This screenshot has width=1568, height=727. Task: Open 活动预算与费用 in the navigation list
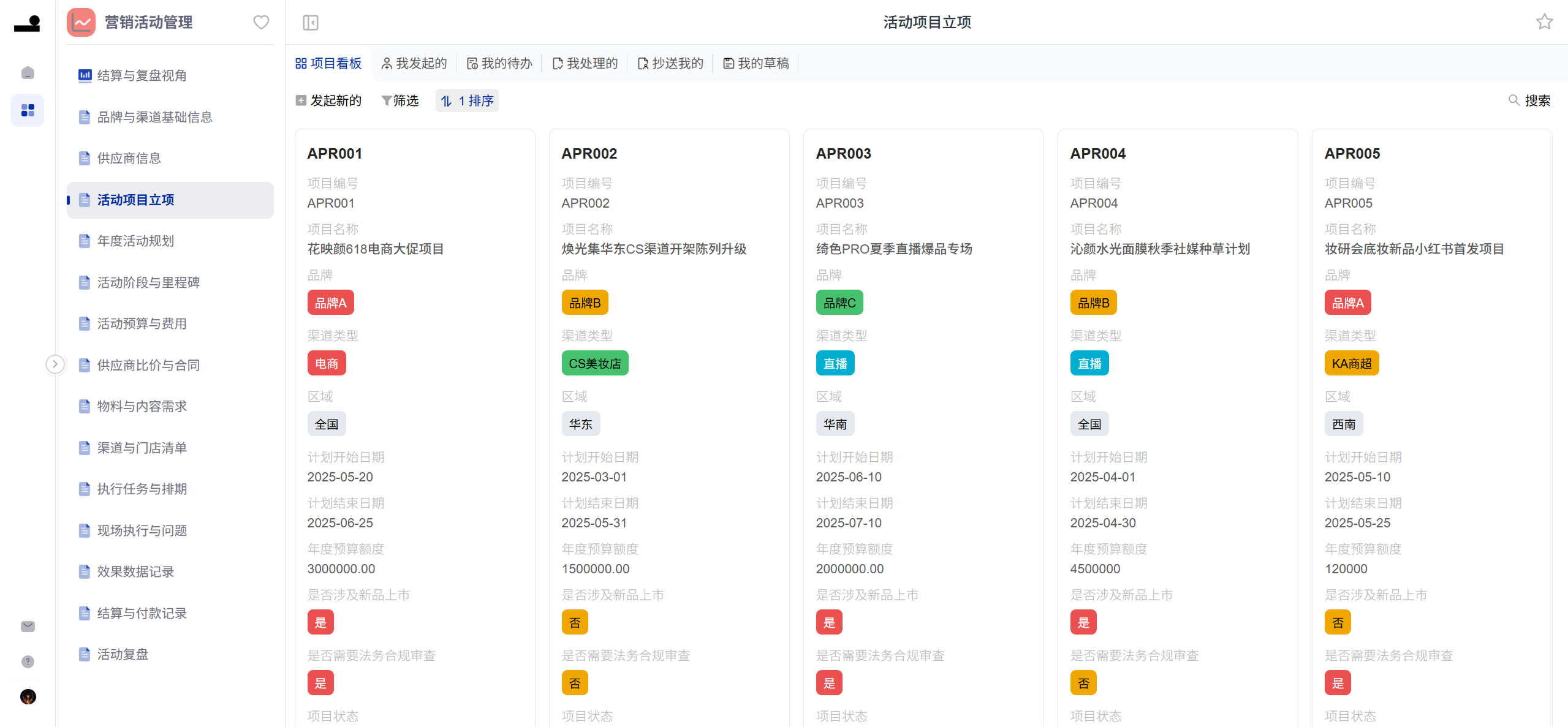142,323
